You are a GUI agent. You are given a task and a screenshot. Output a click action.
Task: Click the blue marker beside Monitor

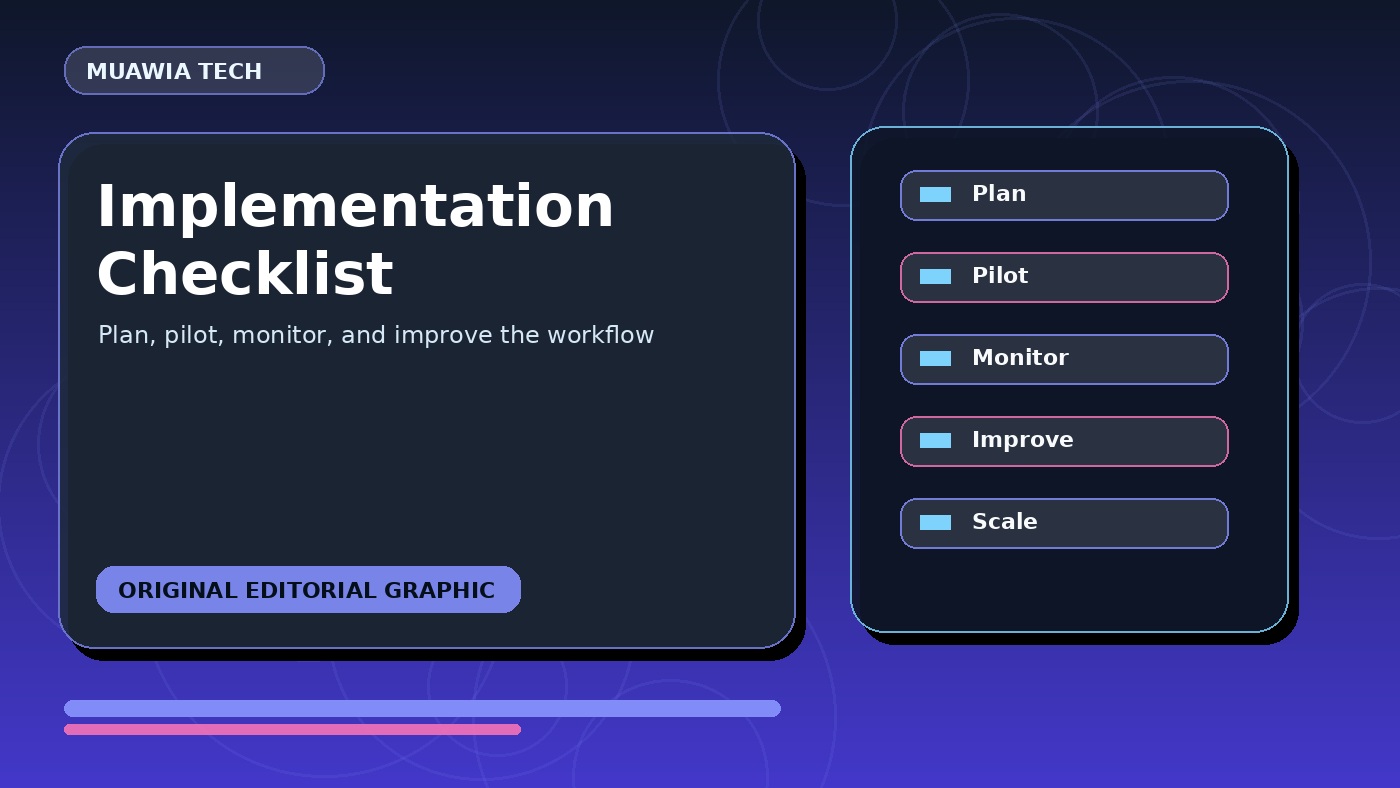935,359
